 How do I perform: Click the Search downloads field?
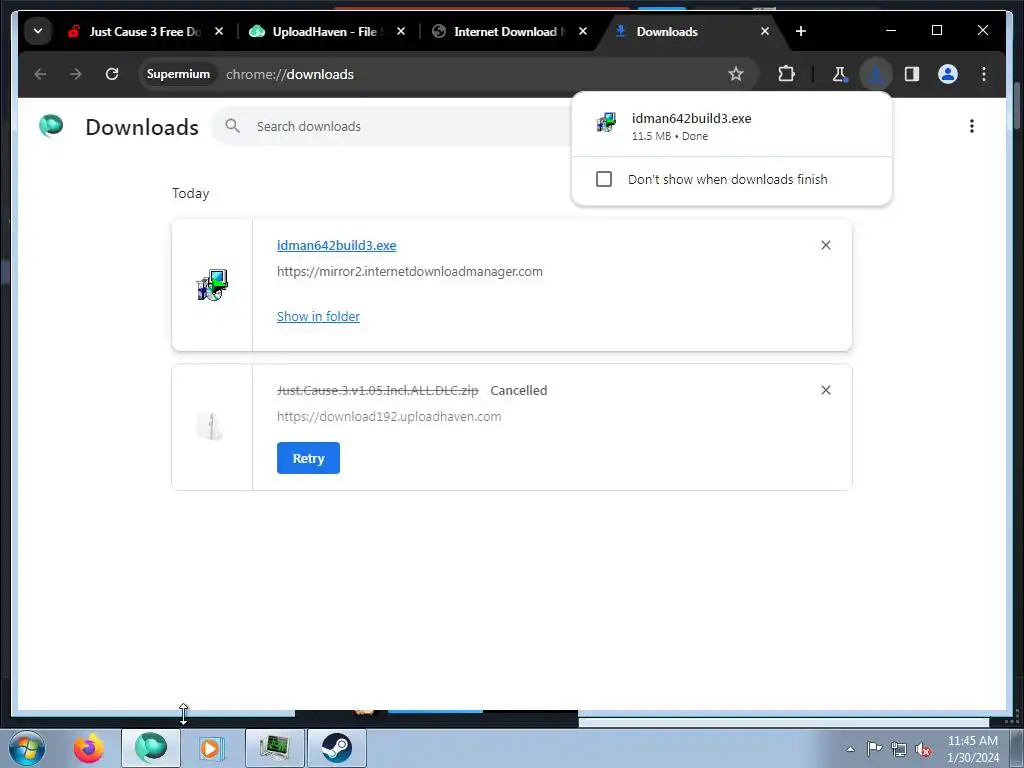tap(392, 126)
